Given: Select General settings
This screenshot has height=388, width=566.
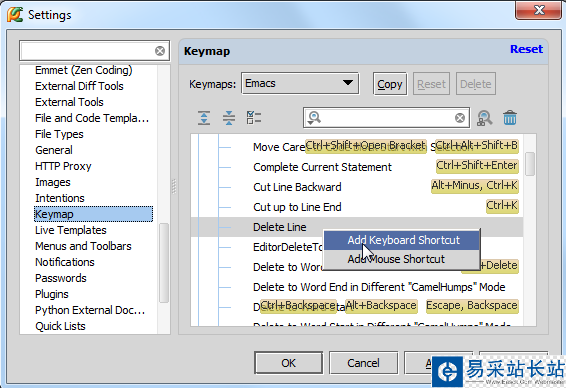Looking at the screenshot, I should point(54,150).
